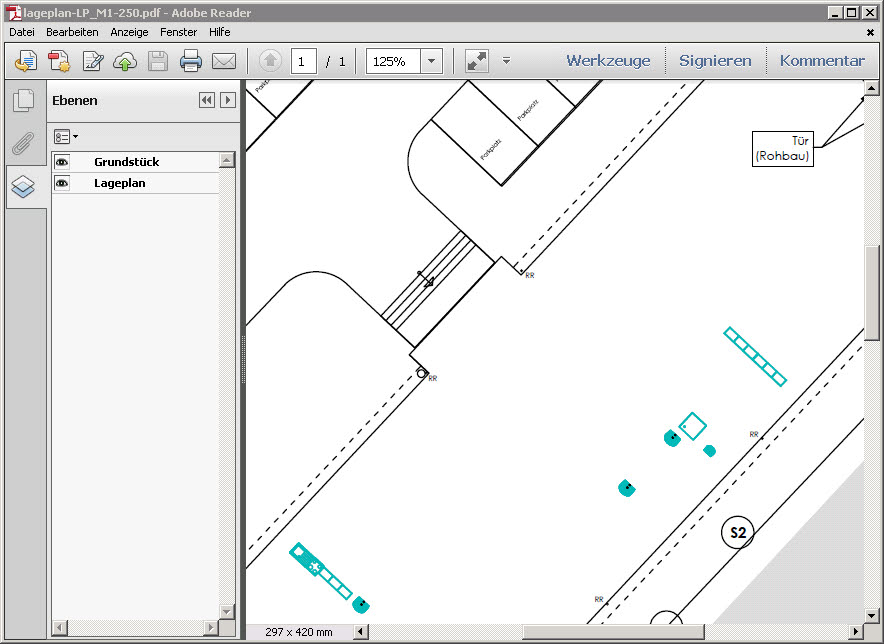Click the 125% zoom value field

393,61
